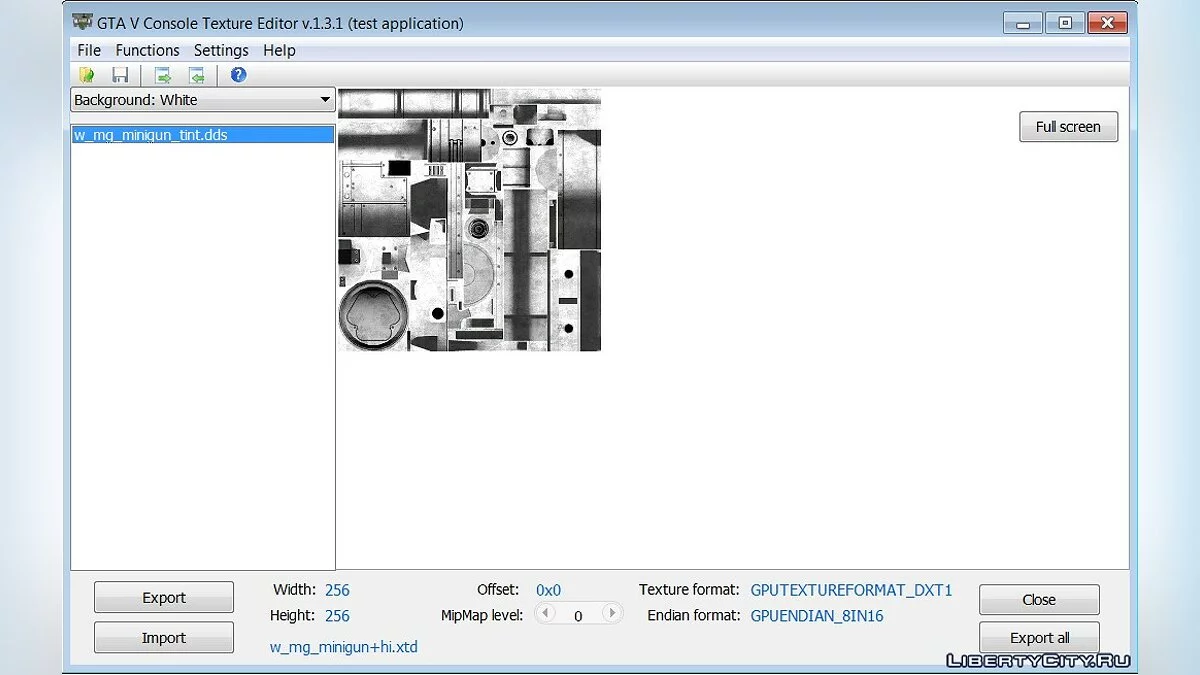Decrease MipMap level with left arrow

[546, 614]
